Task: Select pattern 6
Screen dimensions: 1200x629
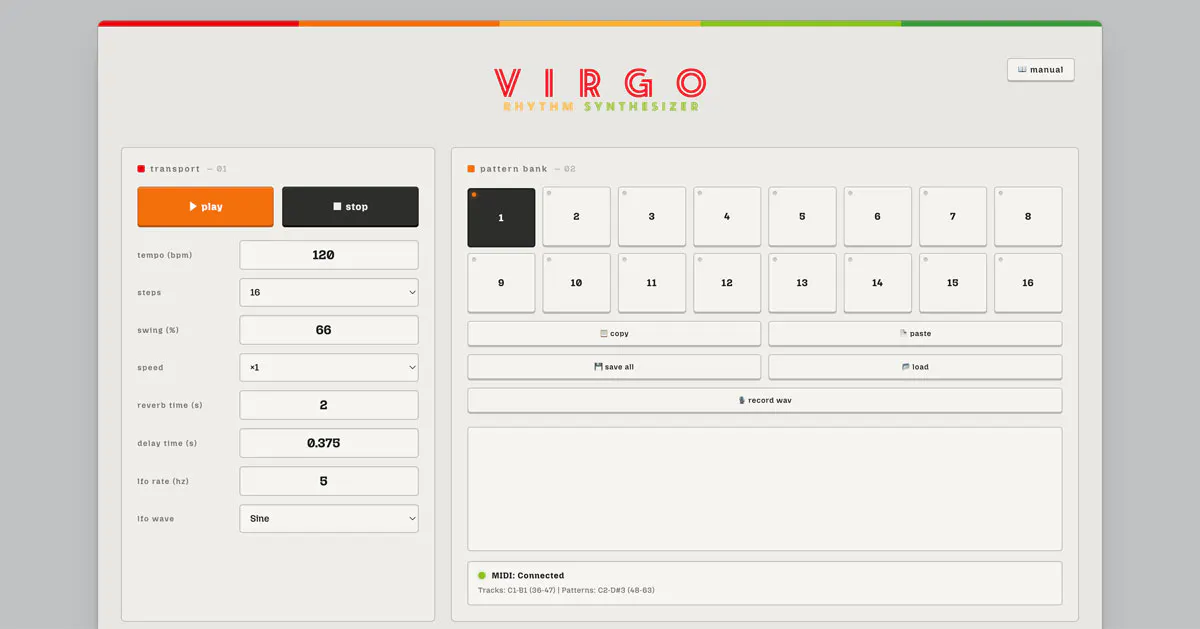Action: click(x=877, y=217)
